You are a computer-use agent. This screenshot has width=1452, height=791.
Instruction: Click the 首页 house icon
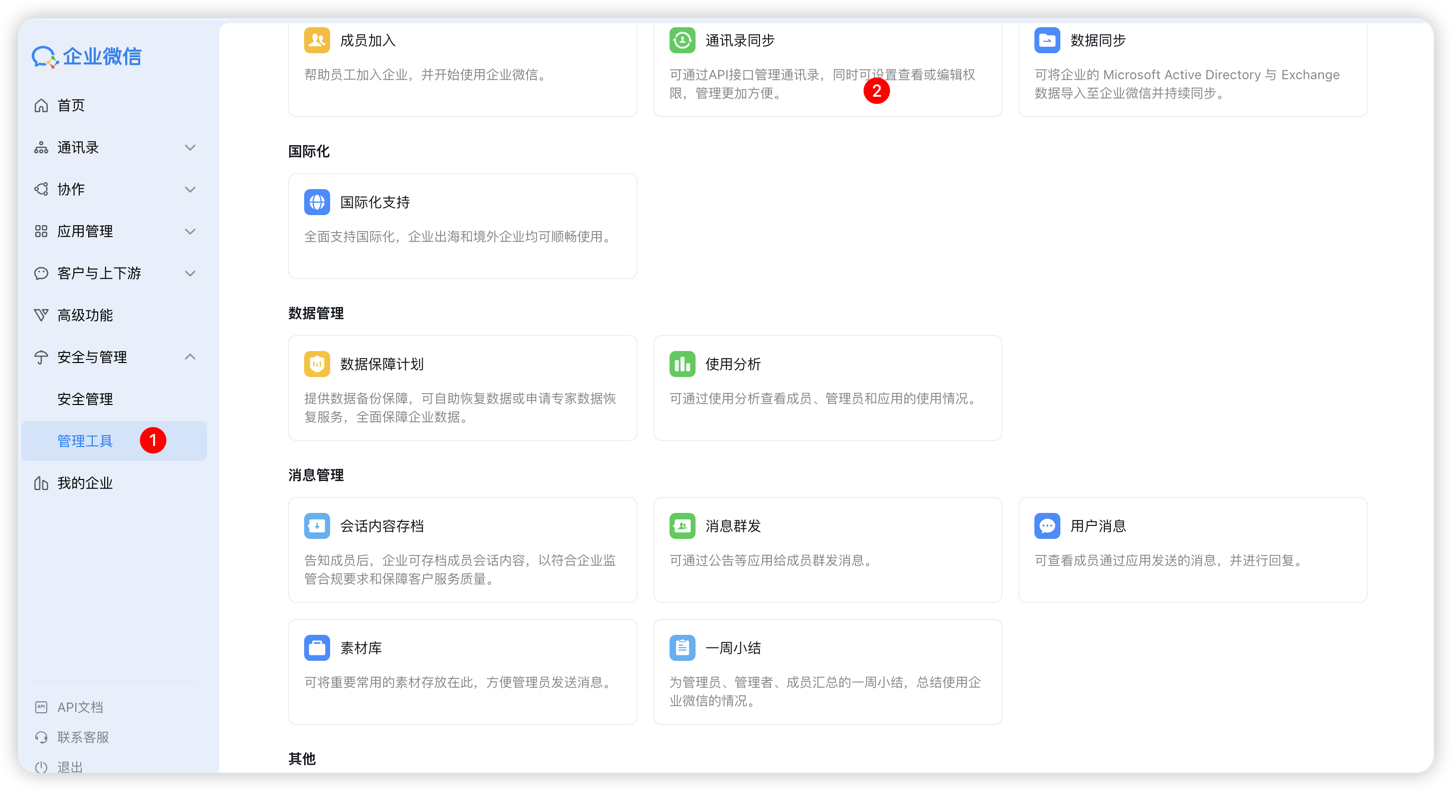pyautogui.click(x=41, y=105)
